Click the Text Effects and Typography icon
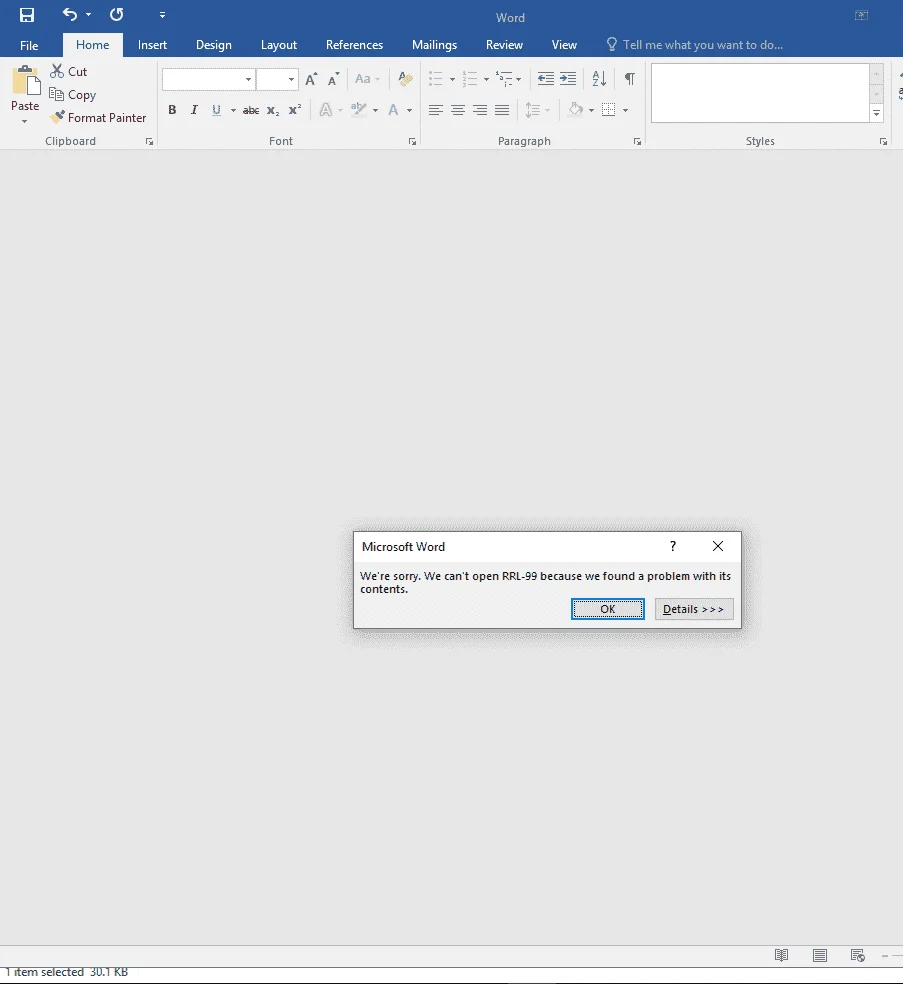Image resolution: width=903 pixels, height=984 pixels. point(326,110)
